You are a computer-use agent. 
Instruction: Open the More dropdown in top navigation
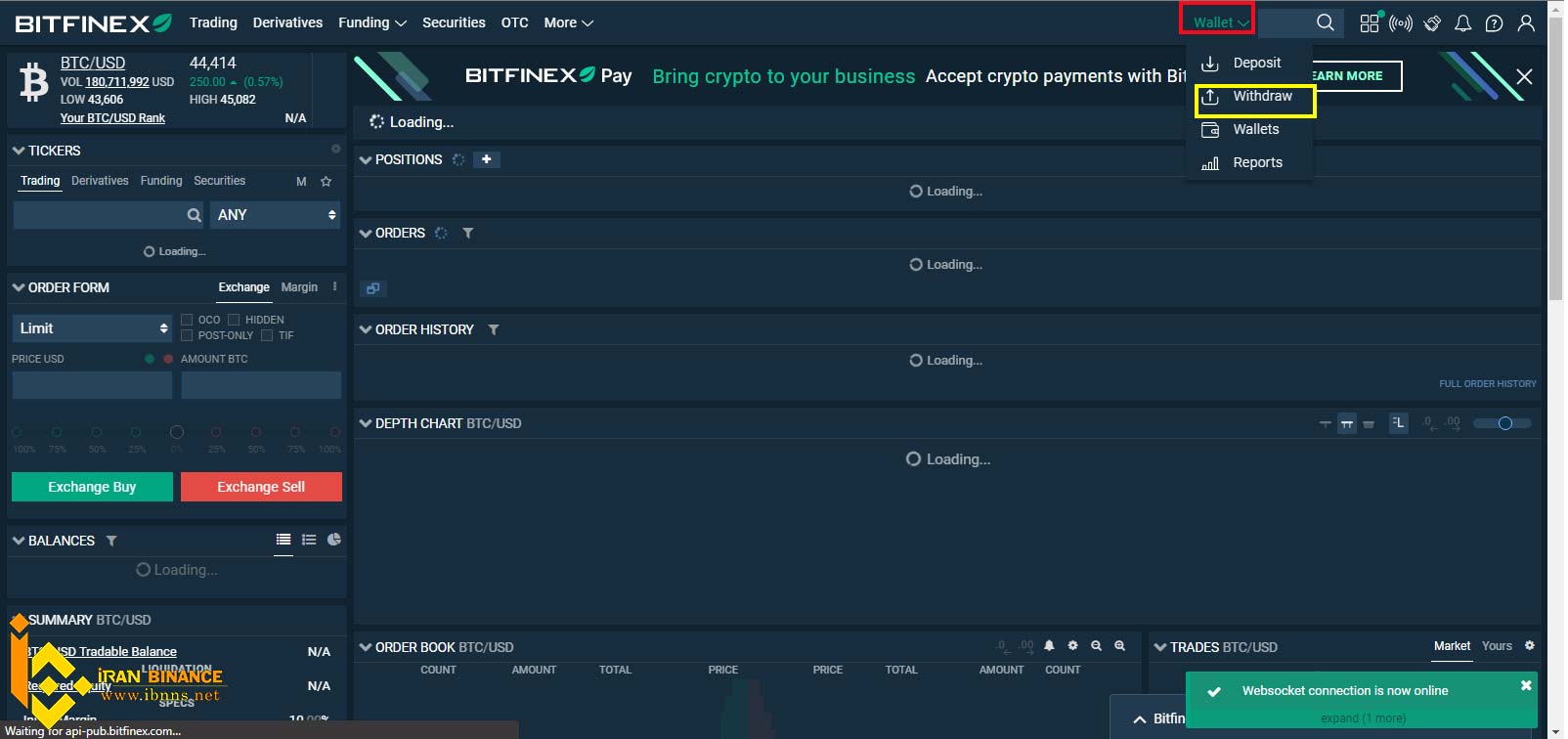point(569,22)
